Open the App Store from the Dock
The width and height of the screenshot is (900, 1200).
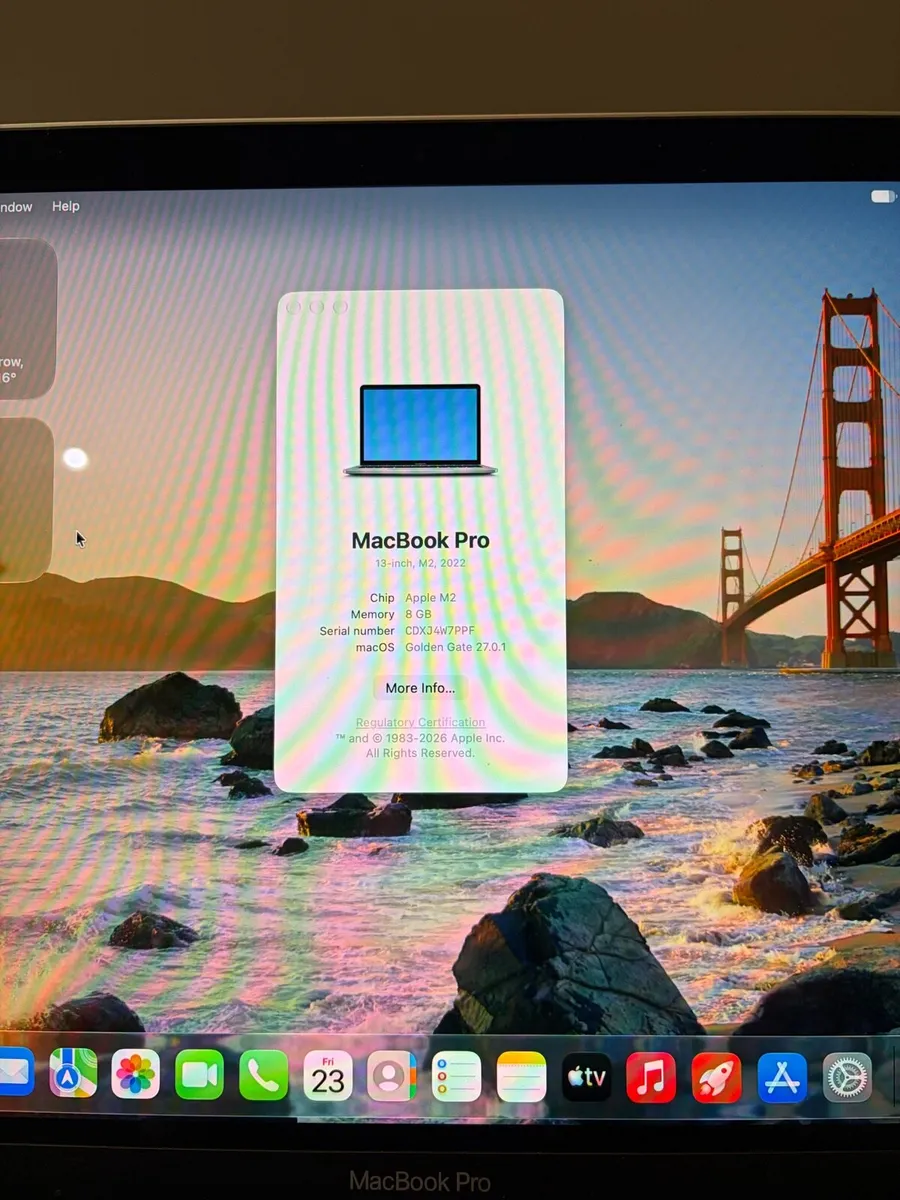[782, 1078]
